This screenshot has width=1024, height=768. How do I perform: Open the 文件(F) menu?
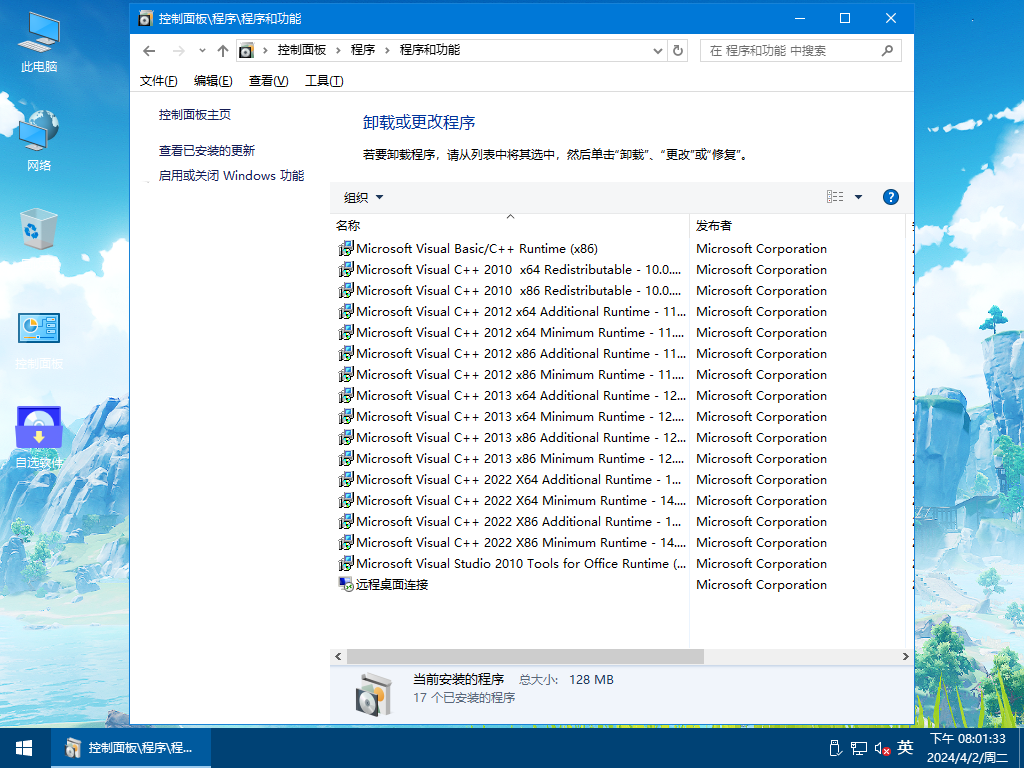coord(159,81)
